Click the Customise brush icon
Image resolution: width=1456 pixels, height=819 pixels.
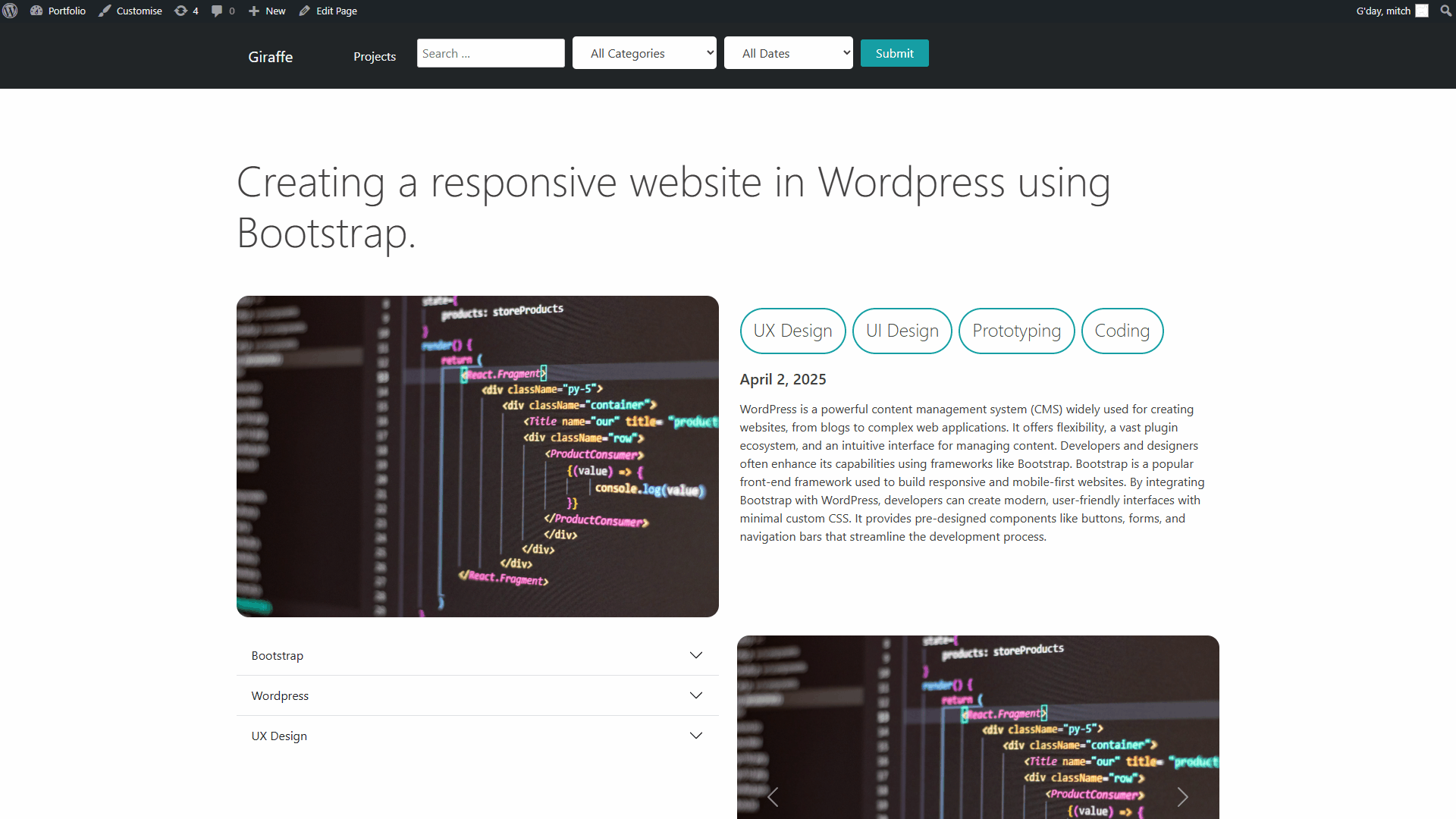pyautogui.click(x=105, y=11)
